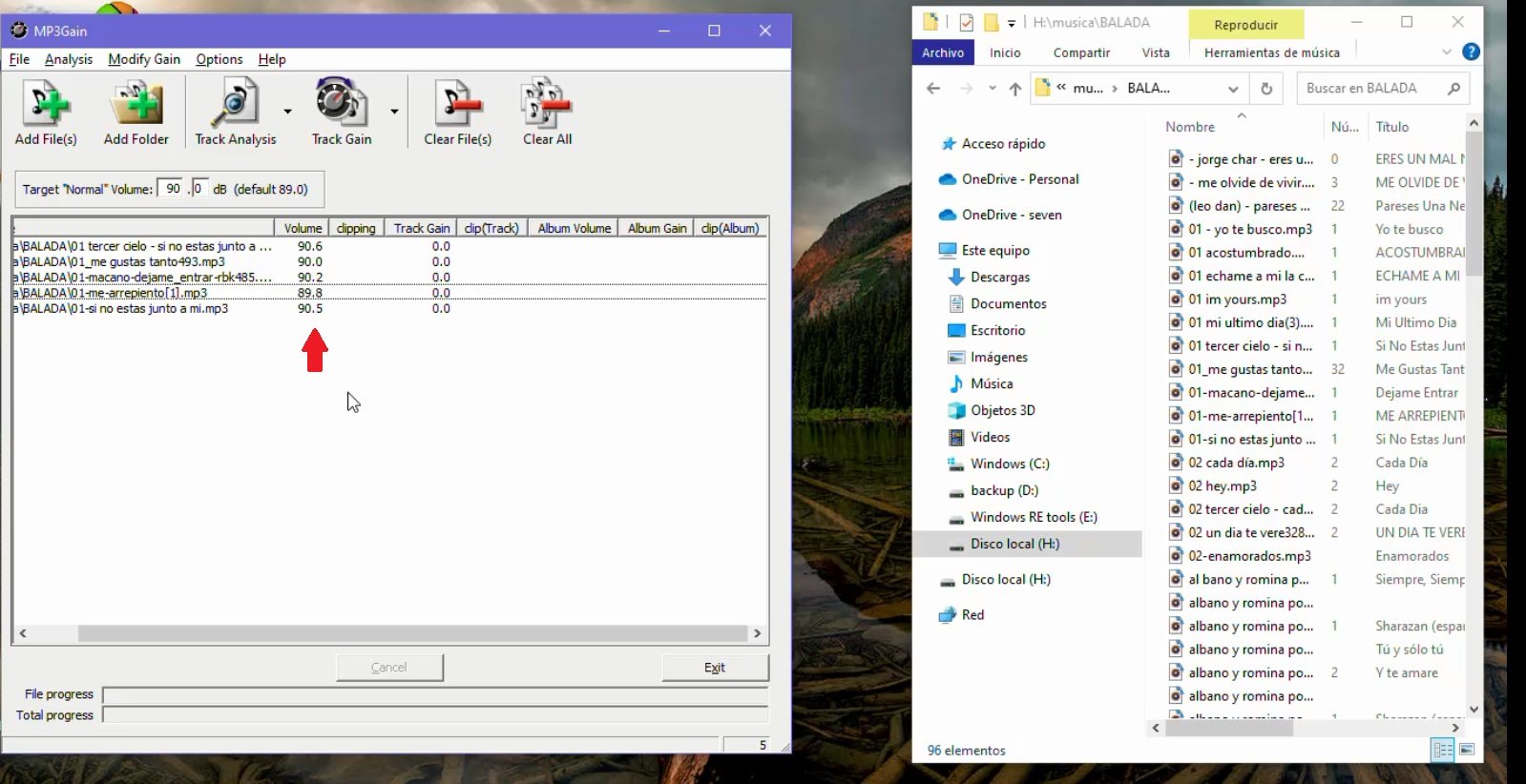
Task: Click the list's scroll right arrow in MP3Gain
Action: 758,633
